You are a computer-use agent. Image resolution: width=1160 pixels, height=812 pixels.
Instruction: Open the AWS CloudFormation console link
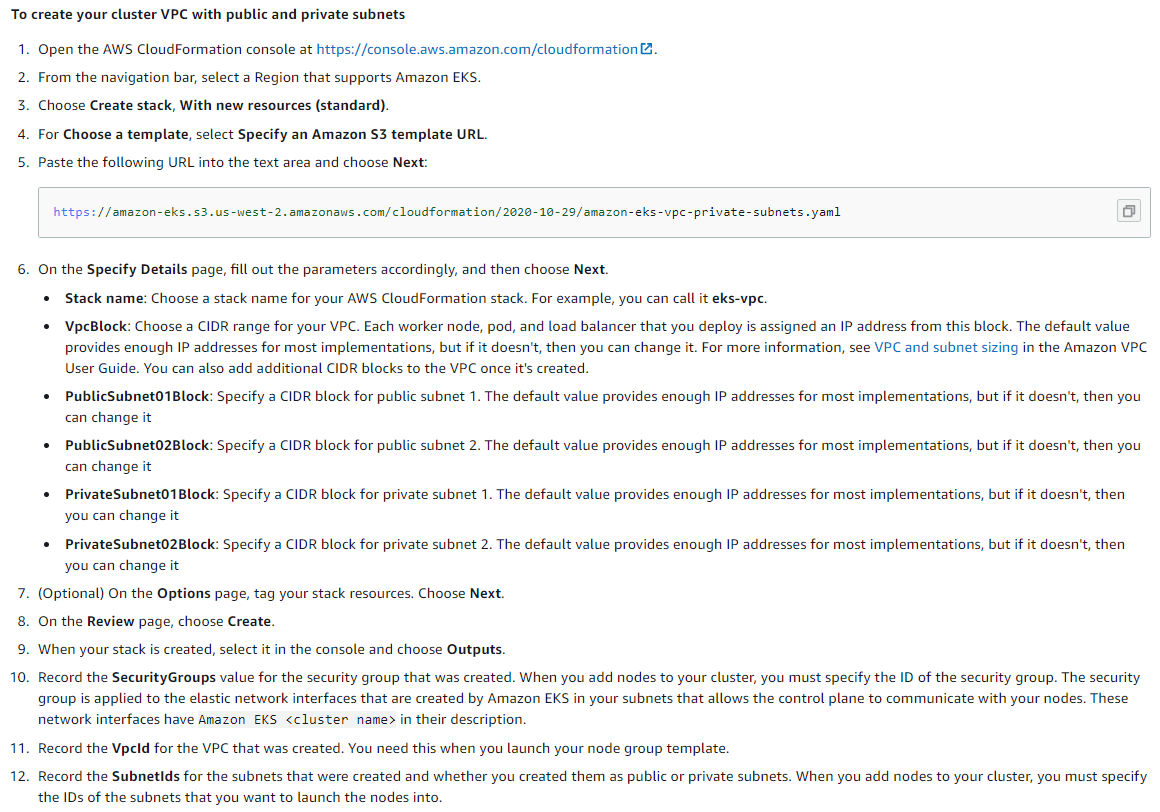(x=477, y=49)
